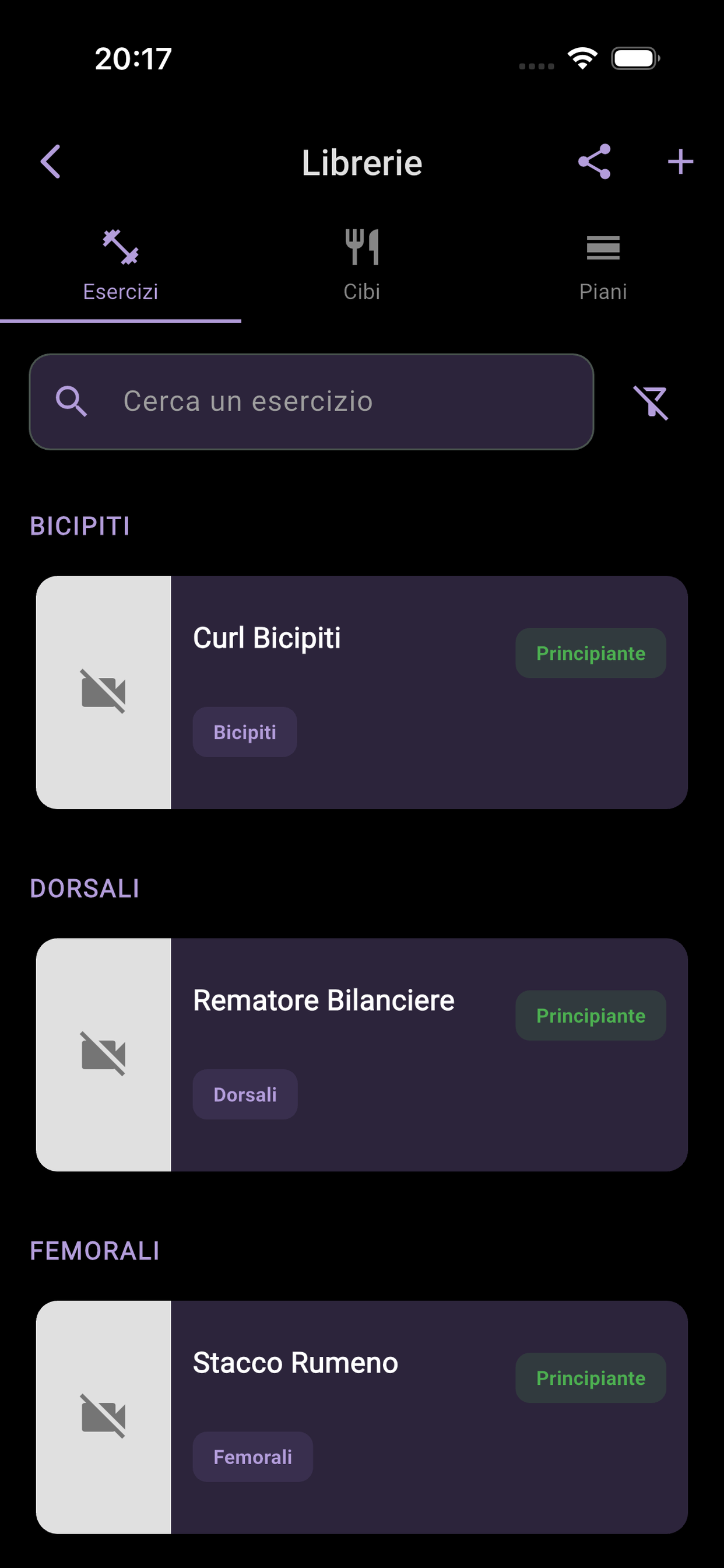The image size is (724, 1568).
Task: Focus the 'Cerca un esercizio' search field
Action: click(x=340, y=402)
